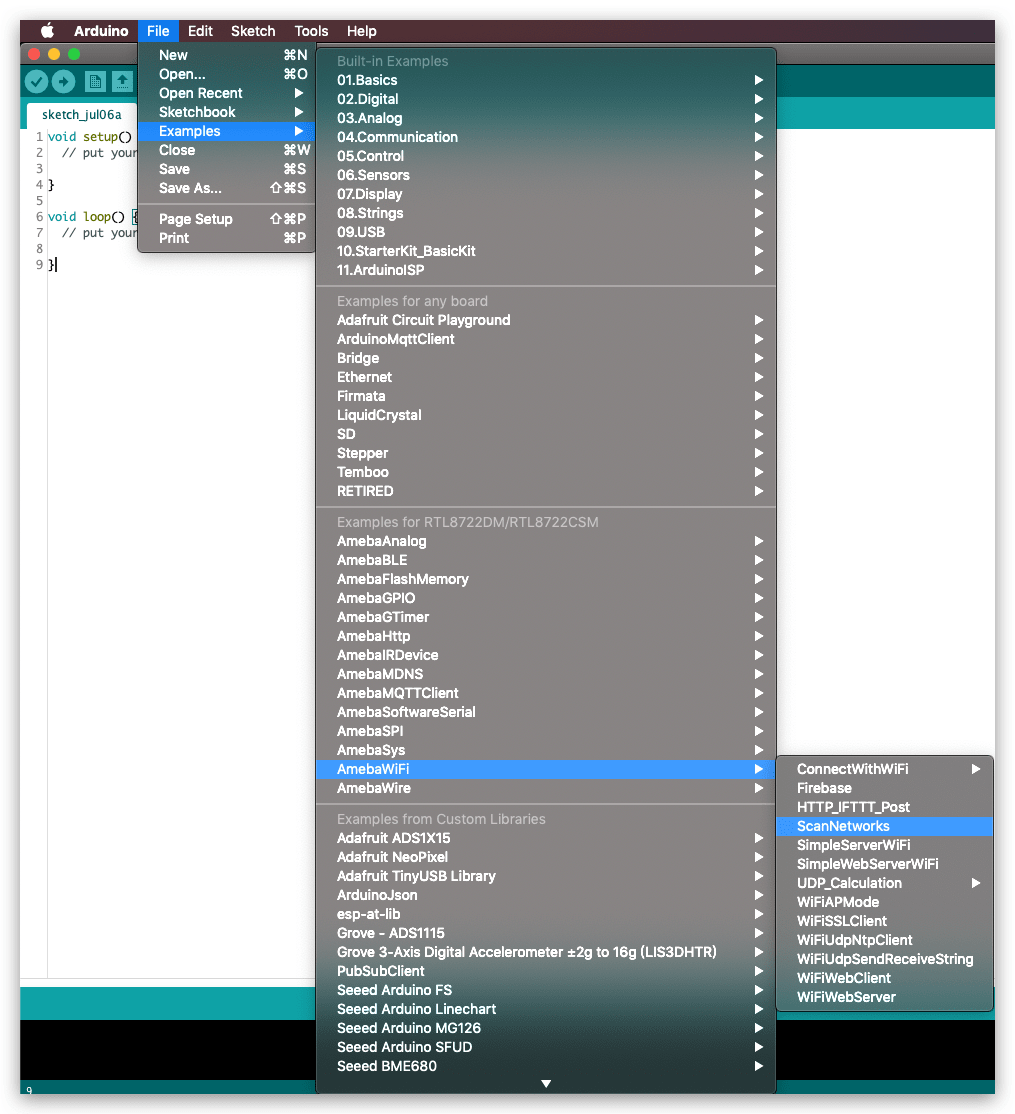1015x1114 pixels.
Task: Open the PubSubClient examples submenu
Action: tap(546, 971)
